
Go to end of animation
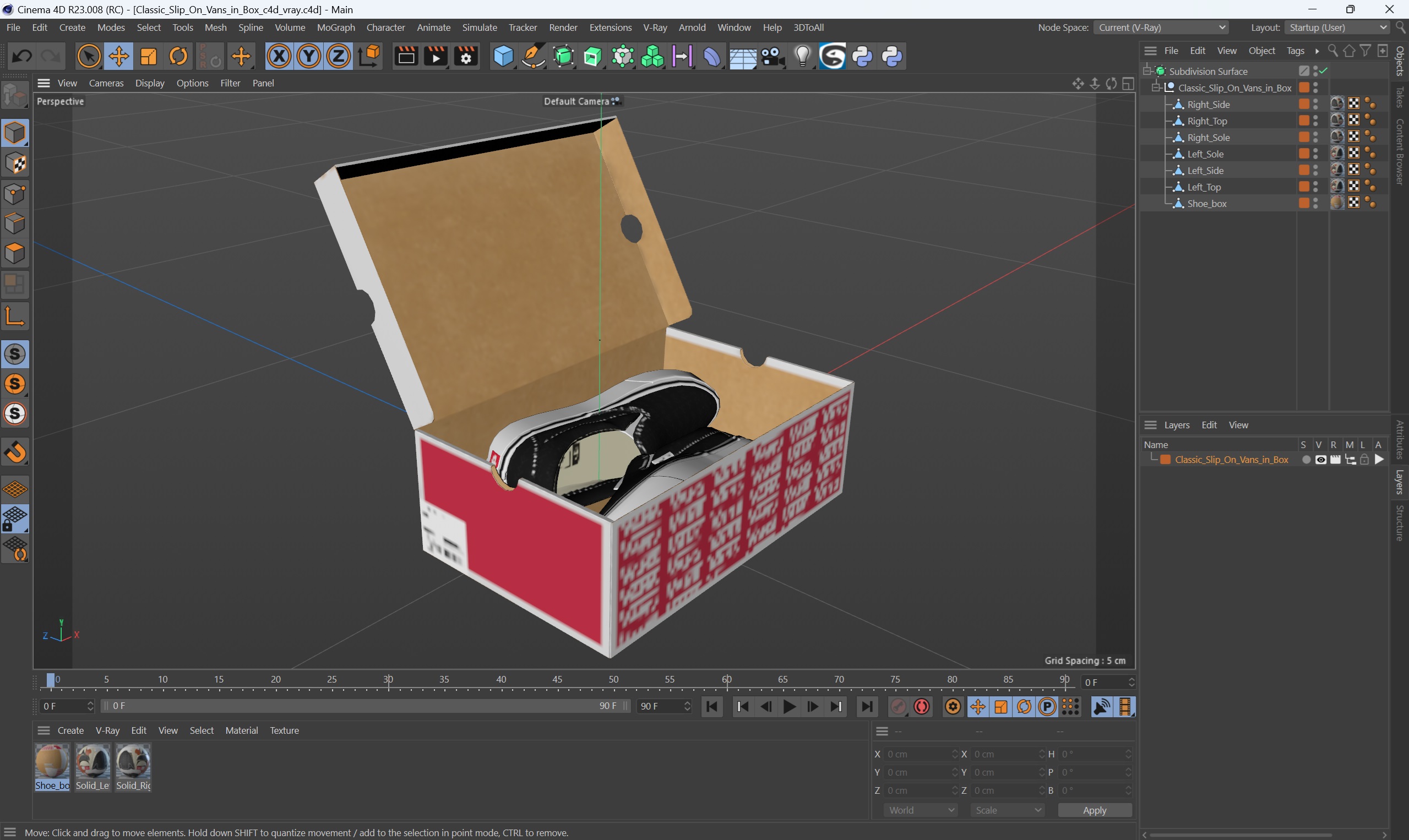point(866,706)
